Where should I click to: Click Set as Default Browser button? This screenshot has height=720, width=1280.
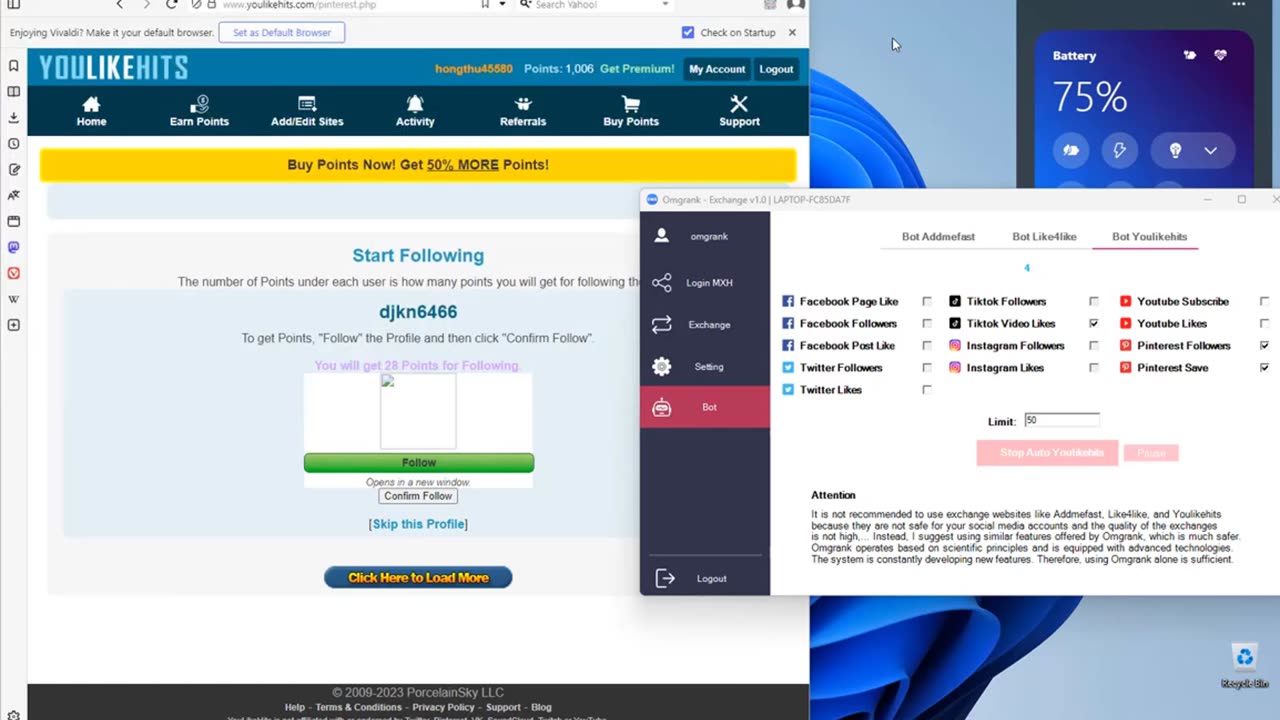282,32
